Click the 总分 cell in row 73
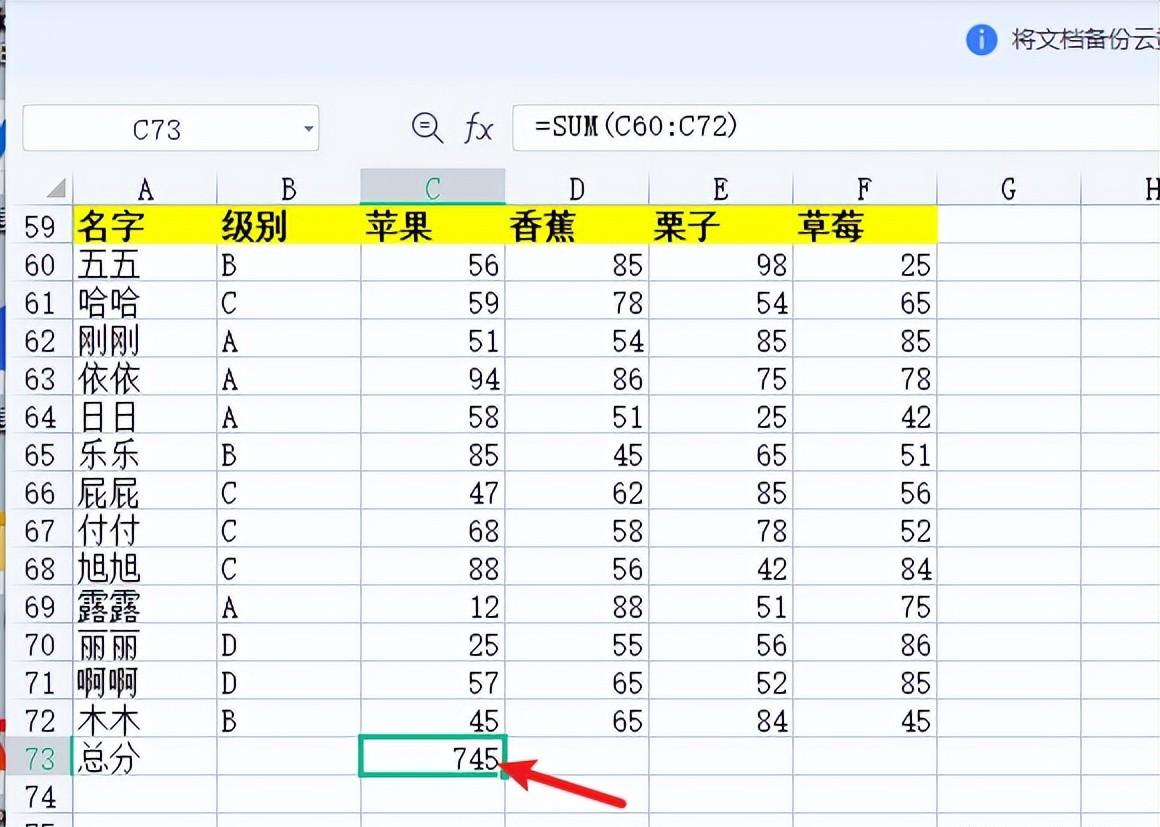Viewport: 1160px width, 827px height. click(x=145, y=757)
